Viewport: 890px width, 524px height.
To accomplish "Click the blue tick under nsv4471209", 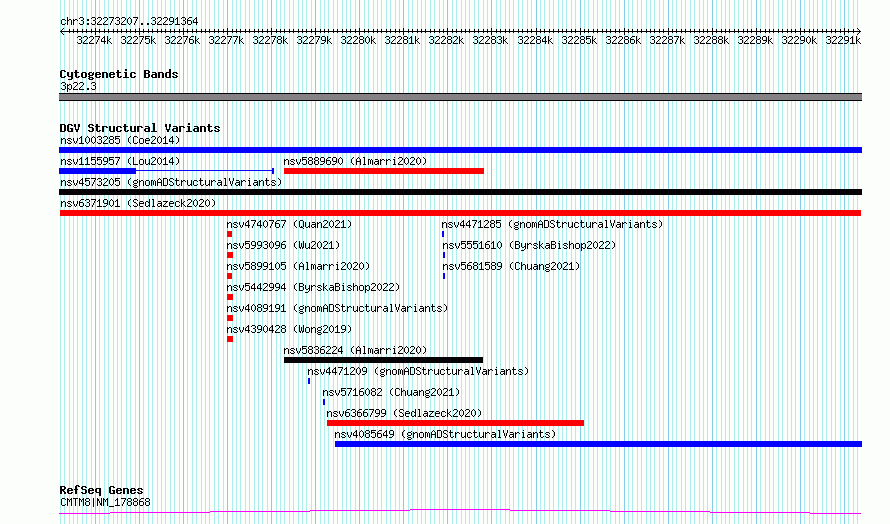I will [309, 381].
